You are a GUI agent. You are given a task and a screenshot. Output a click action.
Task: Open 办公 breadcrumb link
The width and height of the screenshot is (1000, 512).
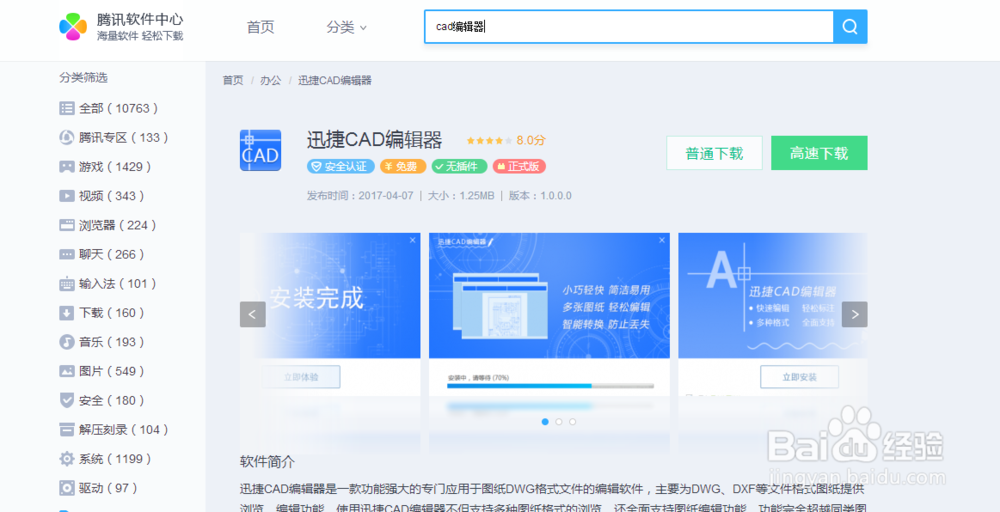[270, 80]
